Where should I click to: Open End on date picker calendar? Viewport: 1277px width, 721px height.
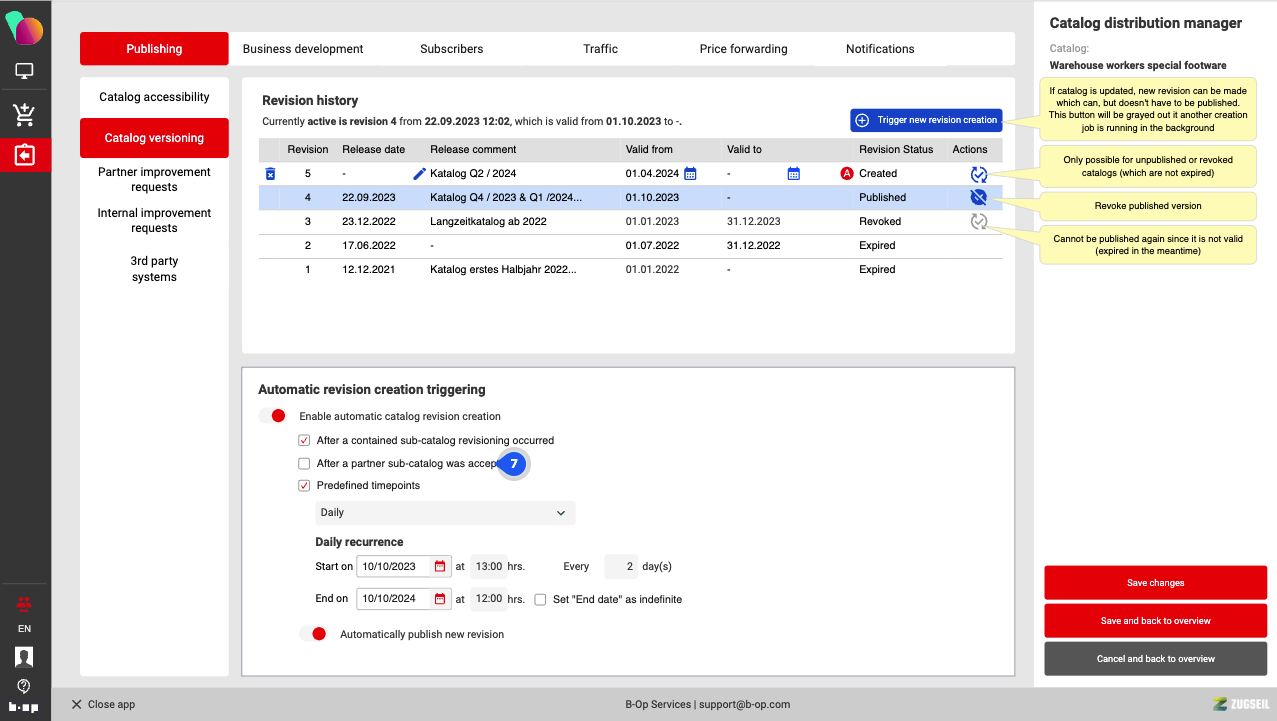click(439, 599)
